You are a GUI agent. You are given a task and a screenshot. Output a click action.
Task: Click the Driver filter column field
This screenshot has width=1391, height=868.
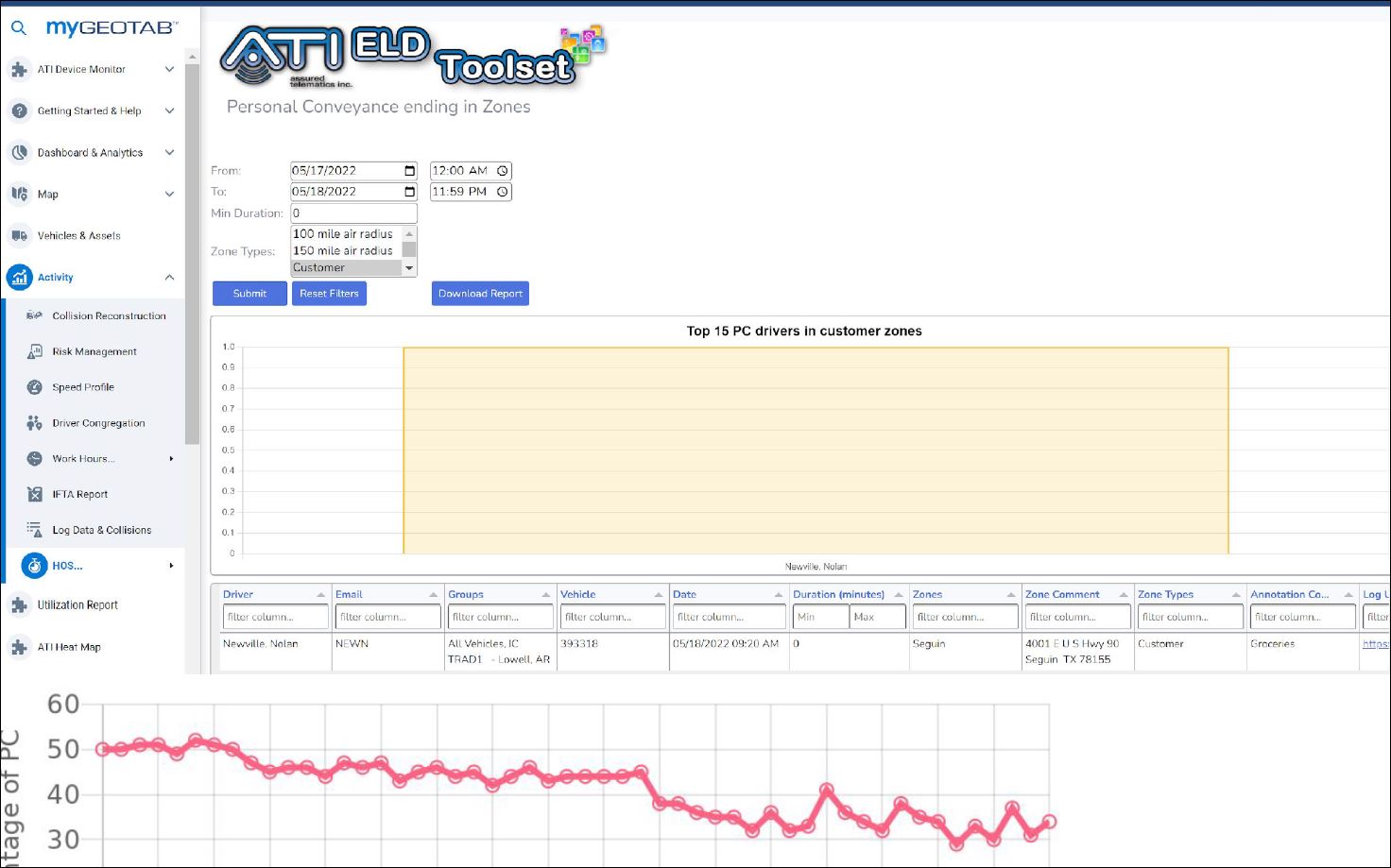tap(275, 617)
